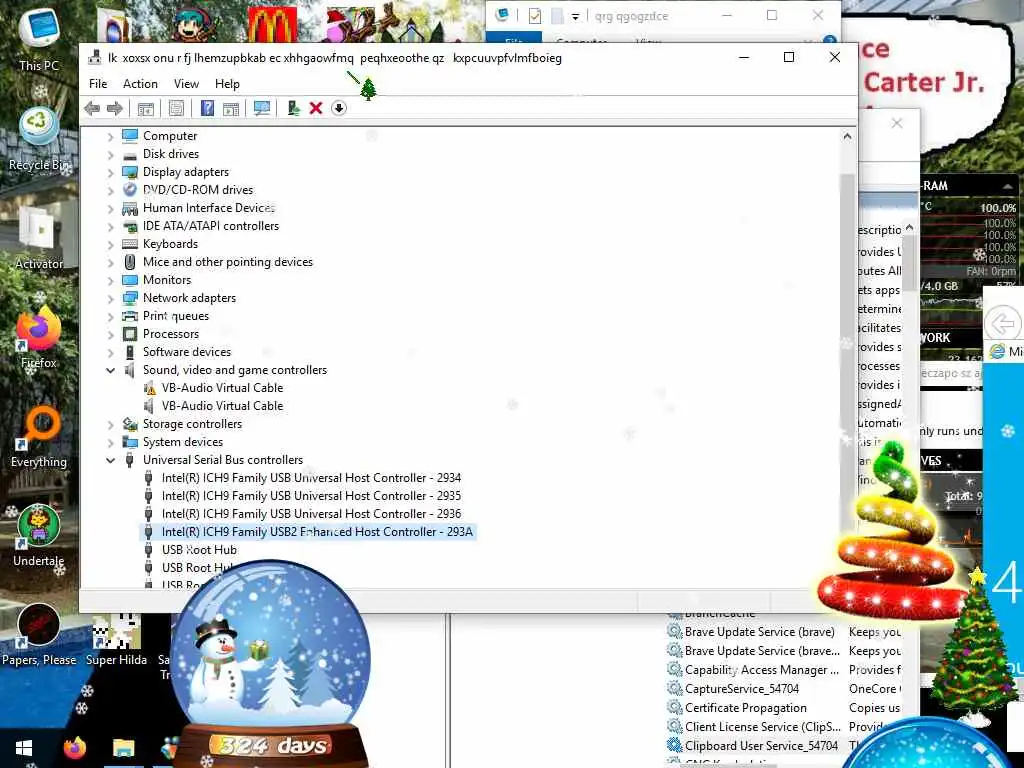Expand the System devices node
This screenshot has height=768, width=1024.
coord(110,443)
